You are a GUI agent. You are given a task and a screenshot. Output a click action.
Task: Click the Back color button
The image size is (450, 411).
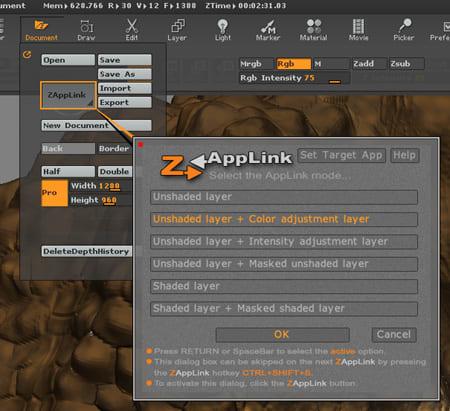point(68,148)
